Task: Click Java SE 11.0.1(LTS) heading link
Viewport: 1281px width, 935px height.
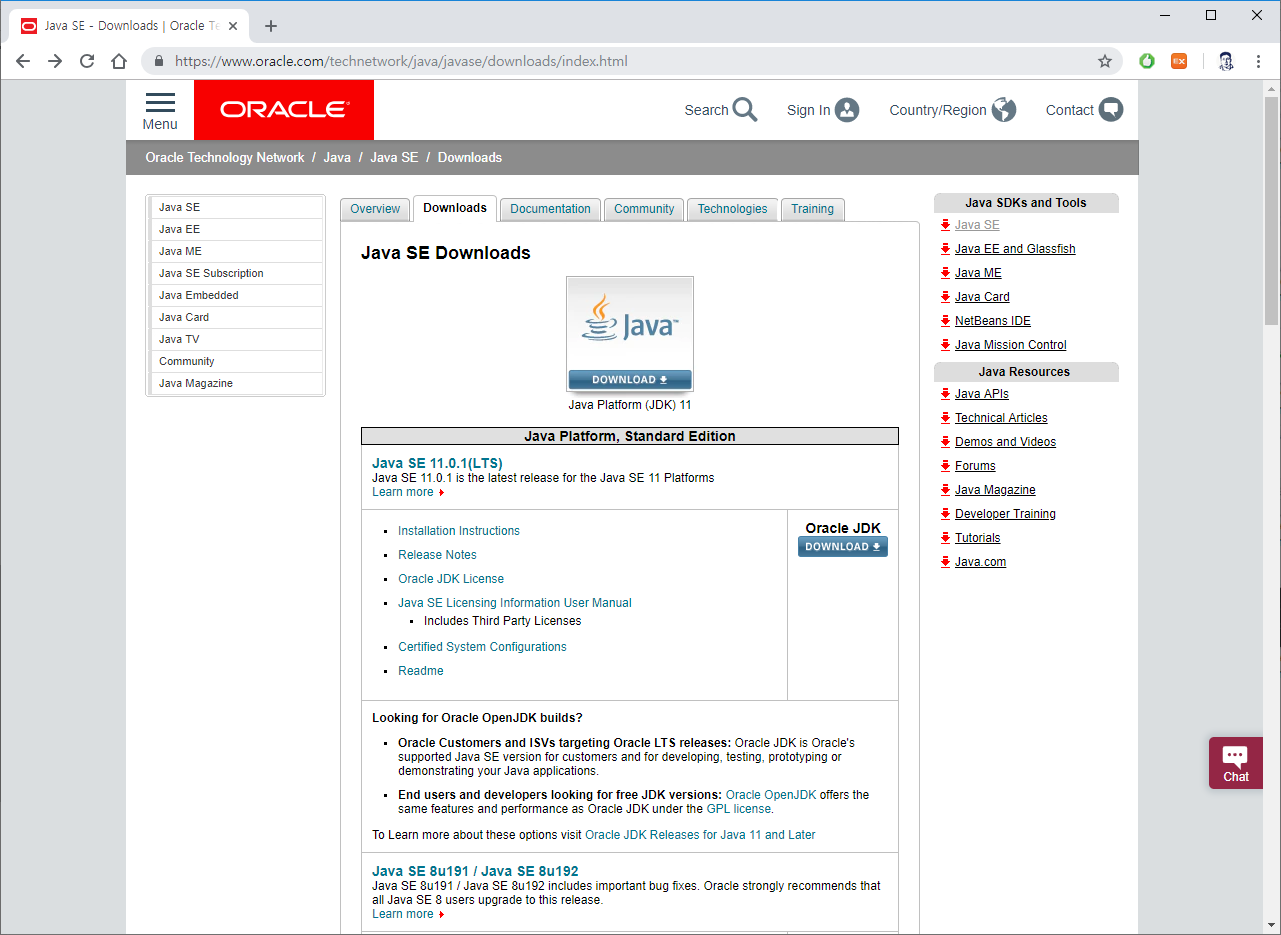Action: point(437,463)
